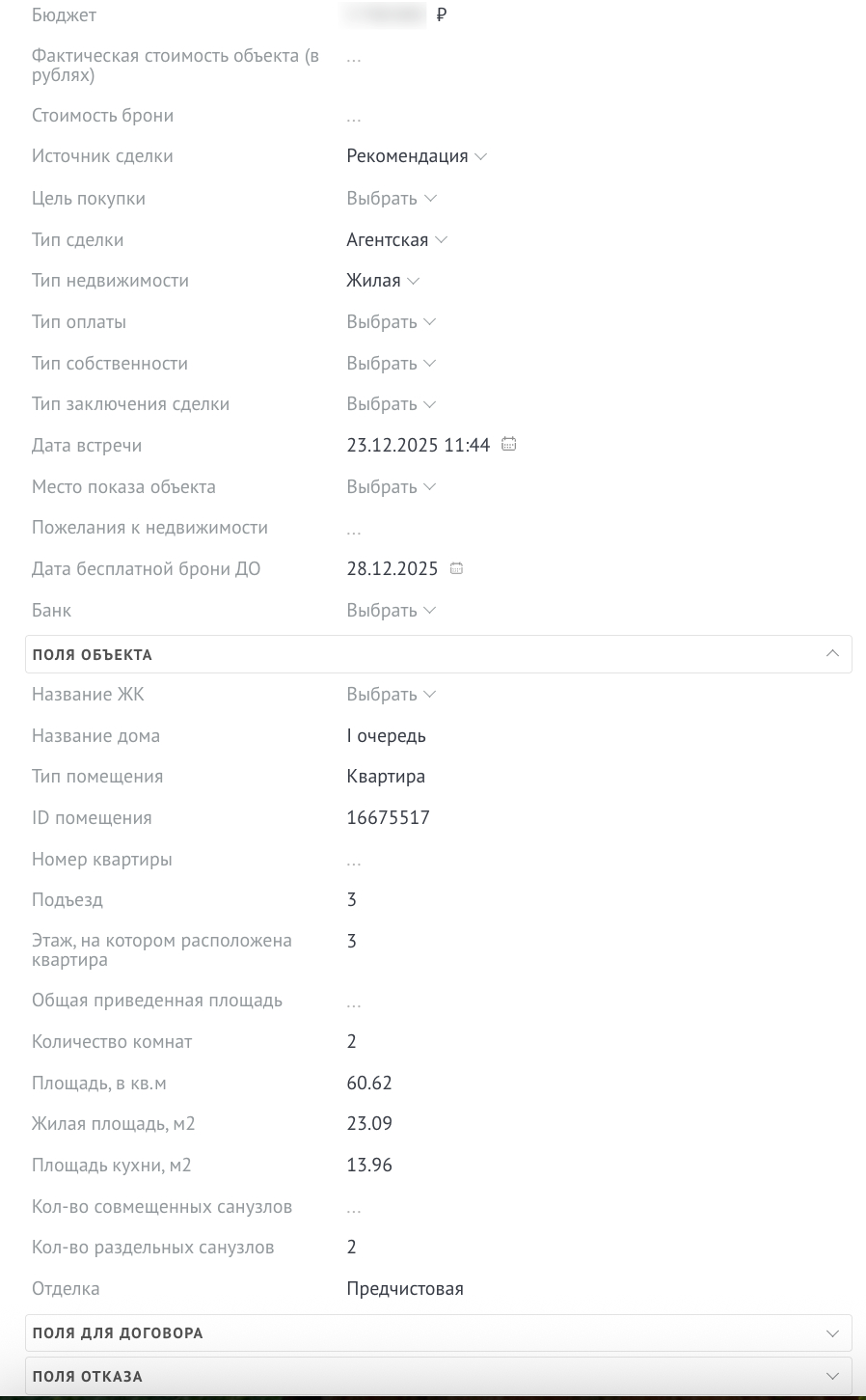Choose a Банк from the dropdown

point(392,611)
